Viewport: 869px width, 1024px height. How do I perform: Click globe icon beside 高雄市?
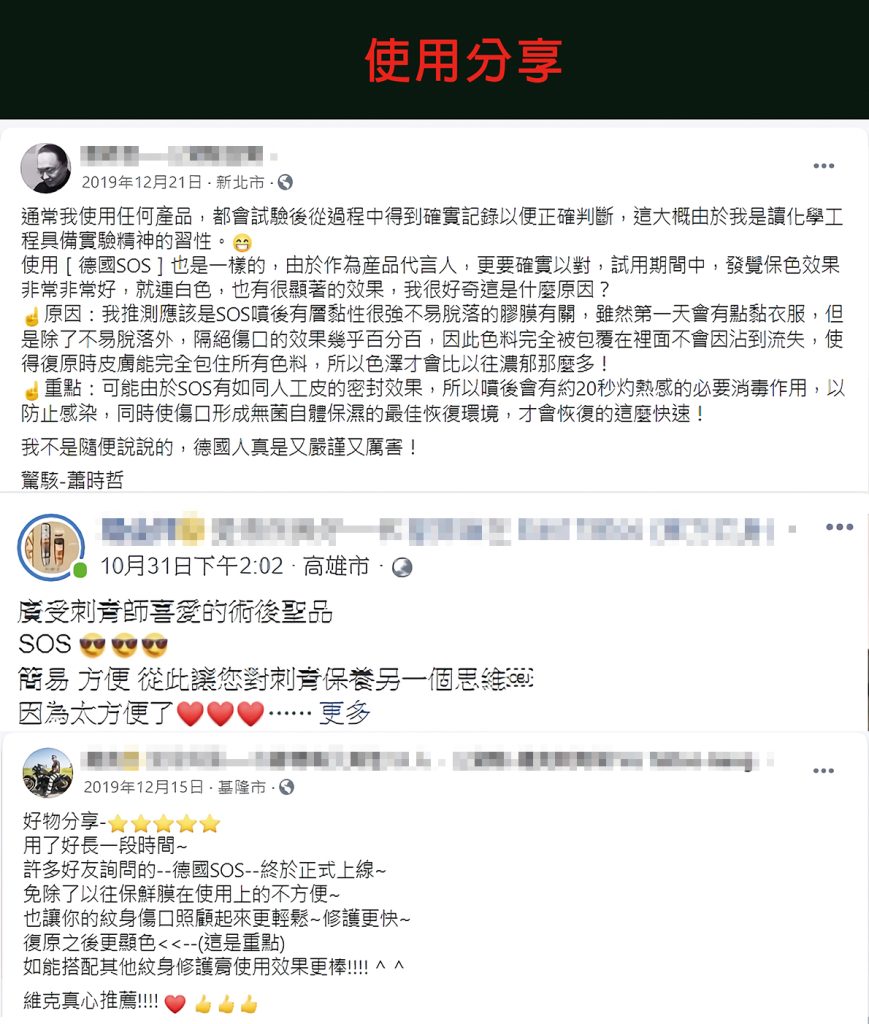[402, 568]
